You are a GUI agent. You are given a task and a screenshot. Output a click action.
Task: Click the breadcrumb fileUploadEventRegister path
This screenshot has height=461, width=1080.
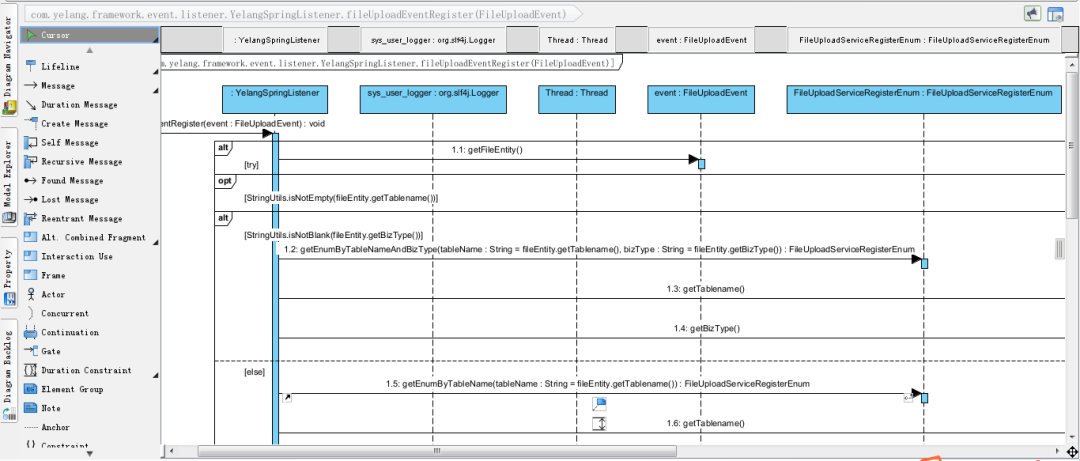pyautogui.click(x=300, y=14)
